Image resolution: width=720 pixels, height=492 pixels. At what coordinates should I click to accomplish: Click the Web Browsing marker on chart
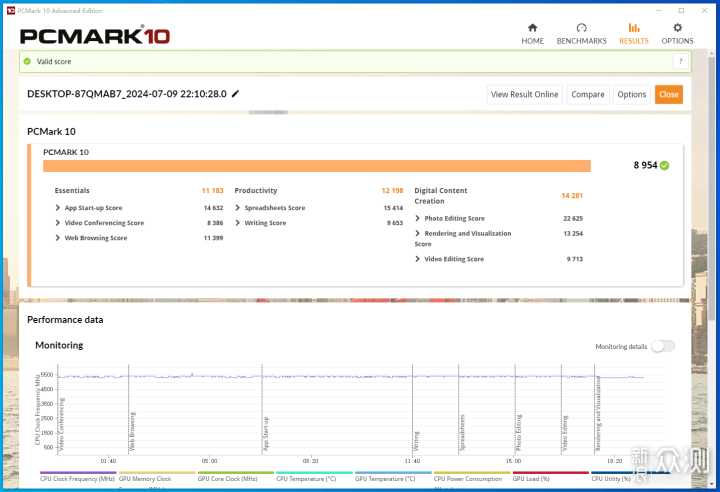click(132, 431)
